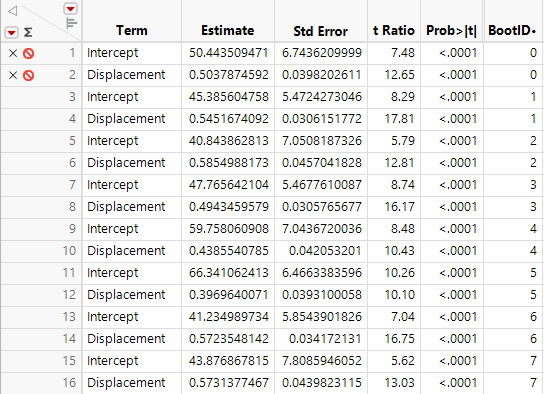Click the Displacement term in row 14
The image size is (544, 394).
pyautogui.click(x=126, y=339)
